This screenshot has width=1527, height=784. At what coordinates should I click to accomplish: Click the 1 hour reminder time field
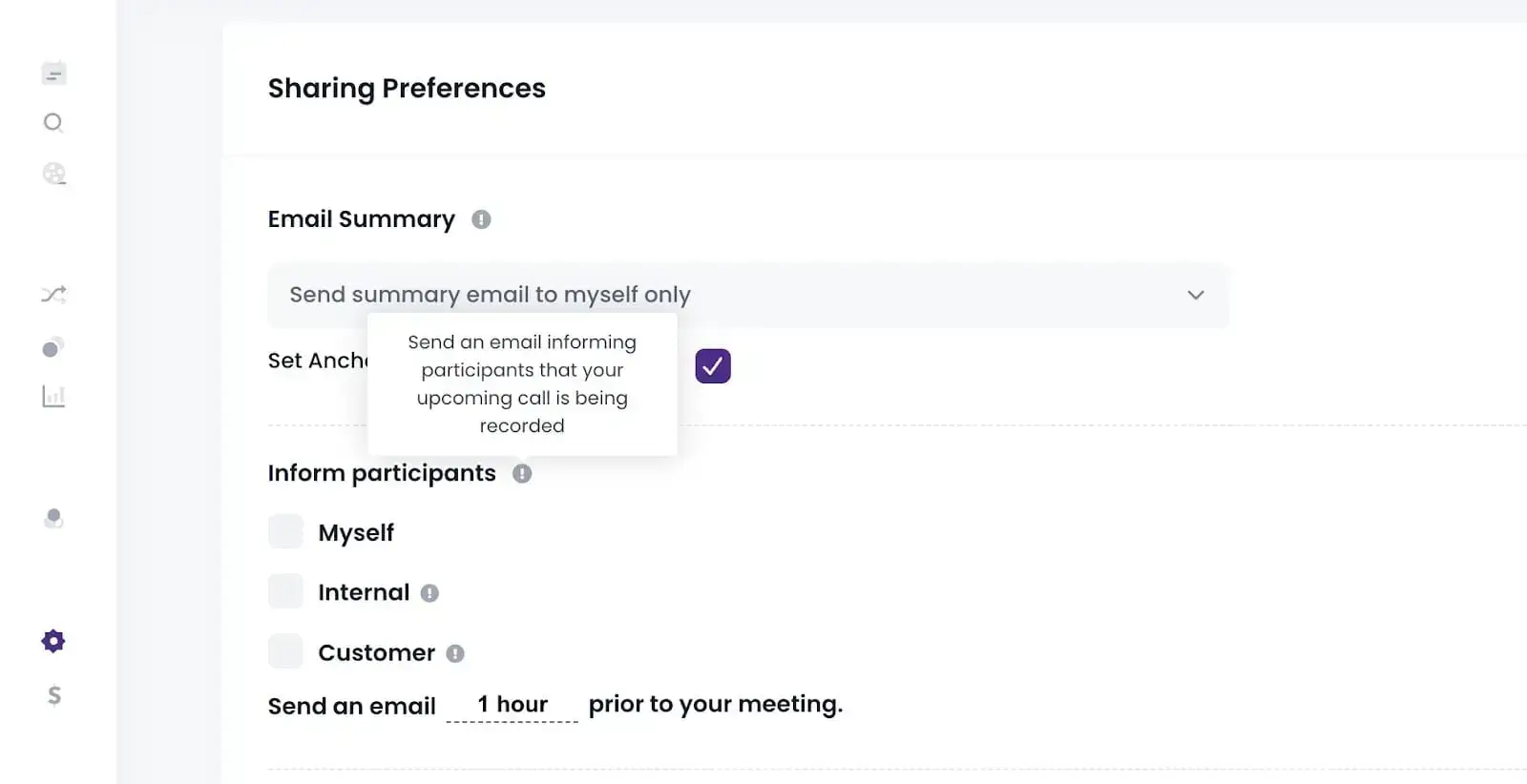[512, 704]
